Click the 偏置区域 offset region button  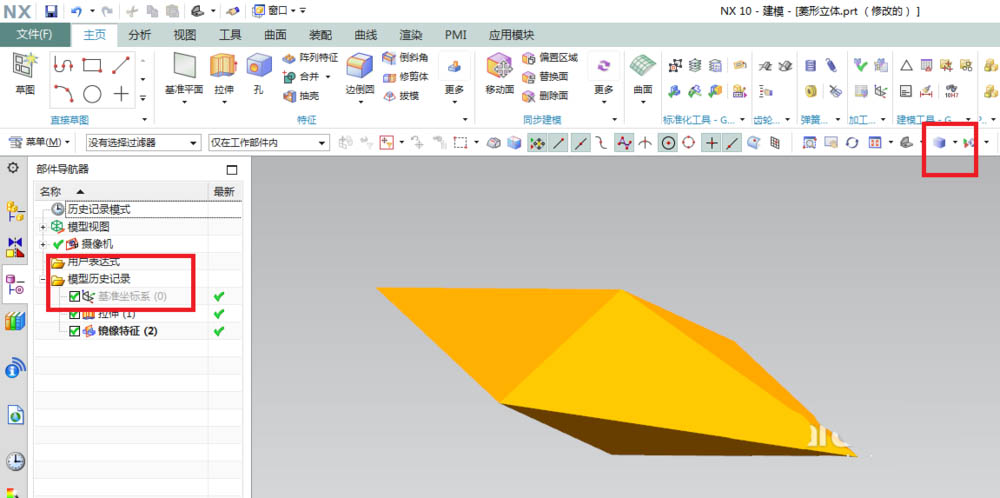point(550,58)
